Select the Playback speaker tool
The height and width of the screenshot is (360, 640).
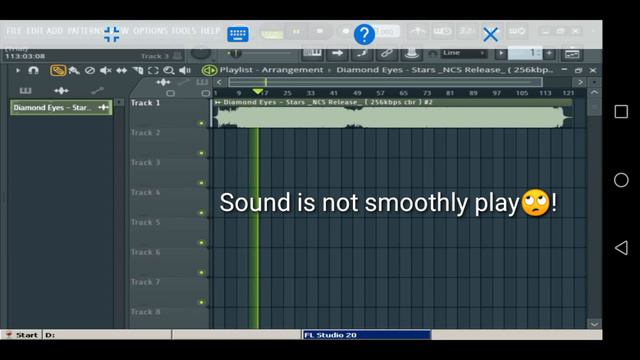click(x=185, y=71)
